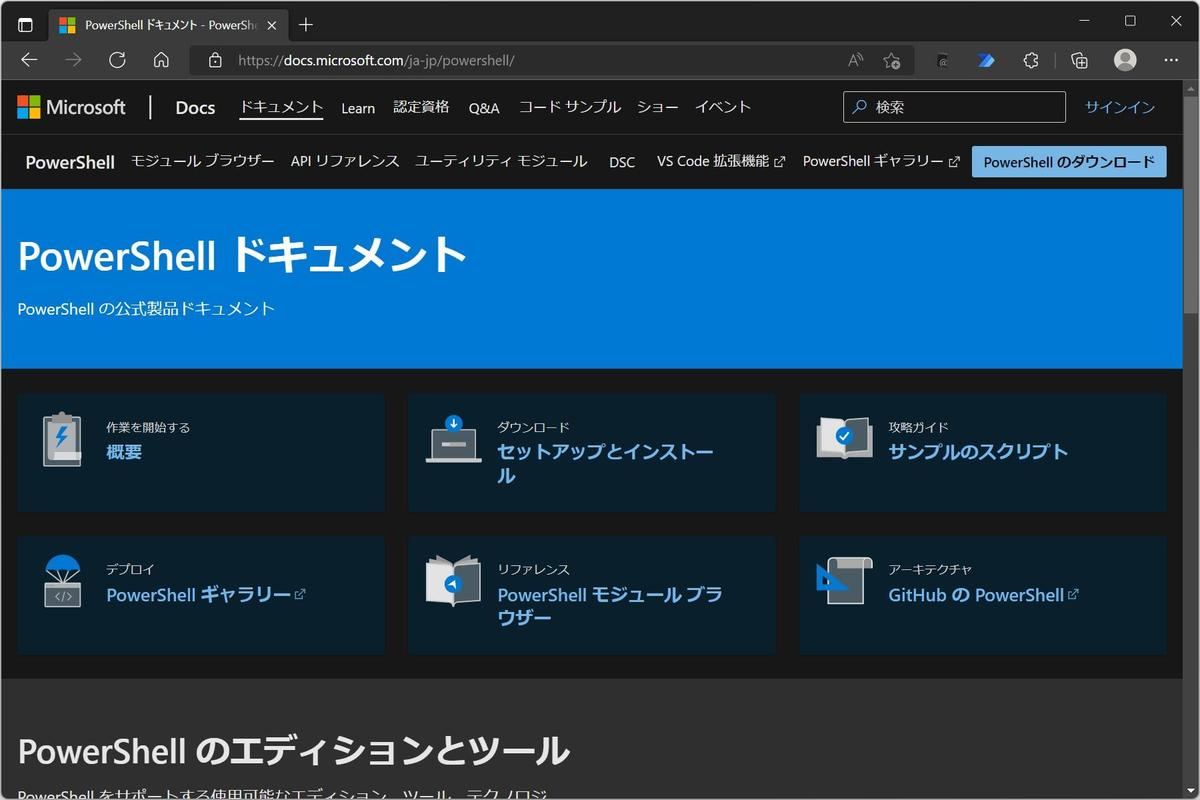Open browser Settings and more menu
This screenshot has width=1200, height=800.
click(x=1173, y=60)
